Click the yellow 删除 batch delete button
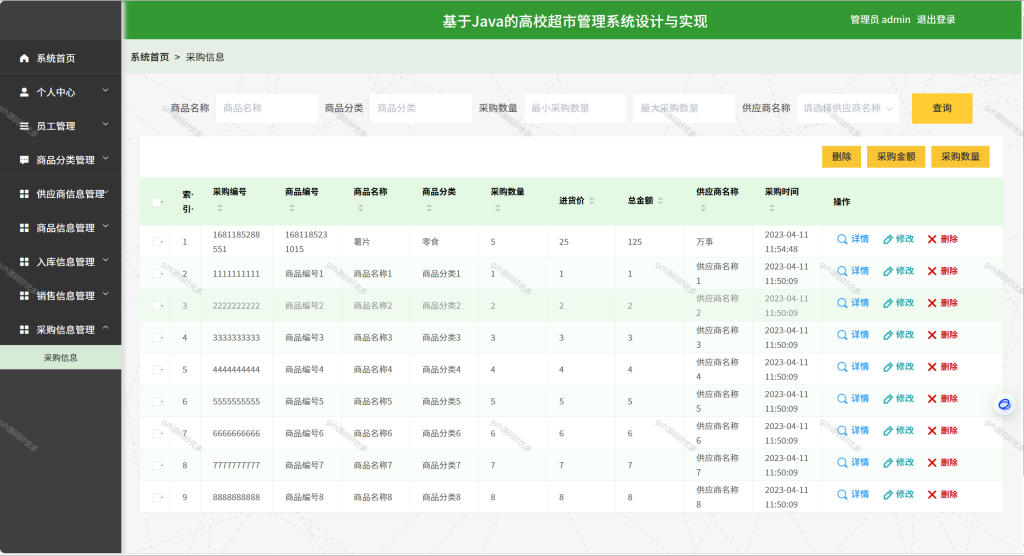1024x556 pixels. (841, 157)
